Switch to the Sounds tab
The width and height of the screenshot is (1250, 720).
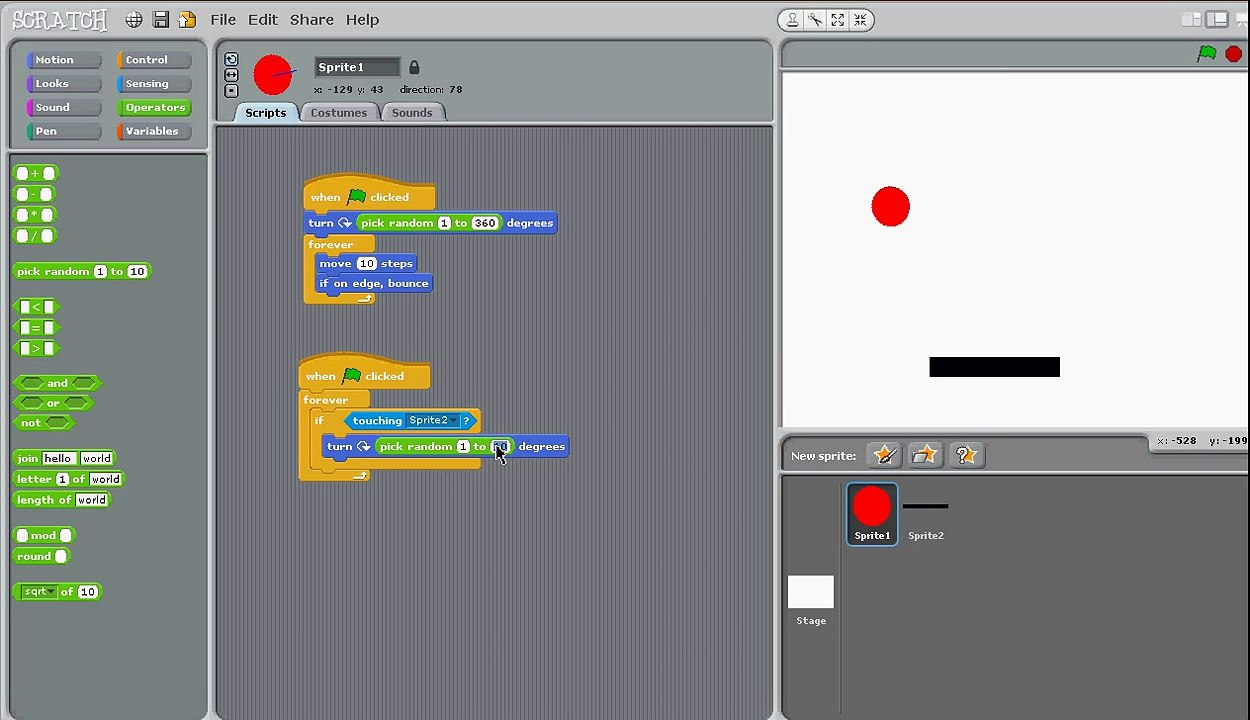pyautogui.click(x=412, y=113)
